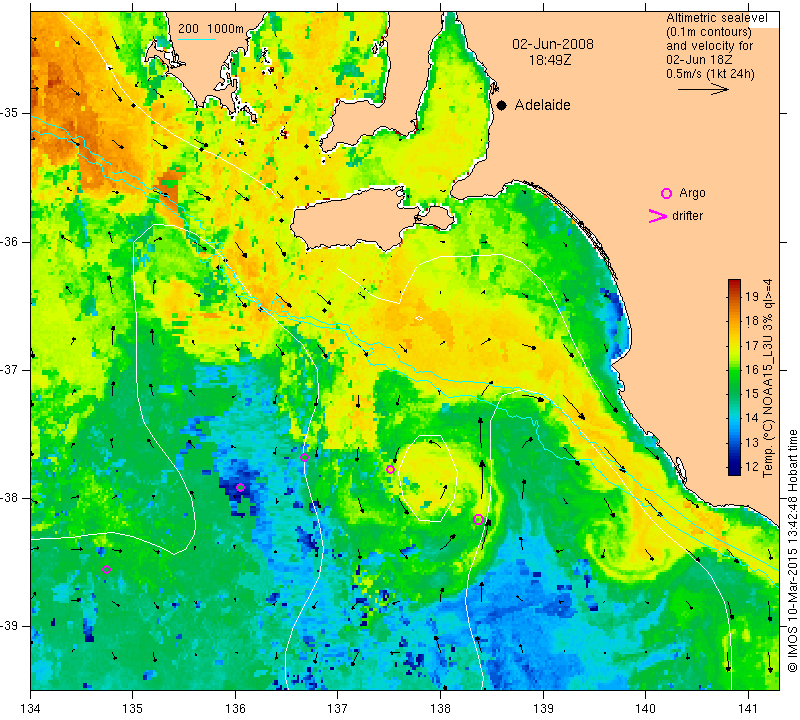This screenshot has height=720, width=800.
Task: Click the 19 tick label on the color bar
Action: click(x=752, y=296)
